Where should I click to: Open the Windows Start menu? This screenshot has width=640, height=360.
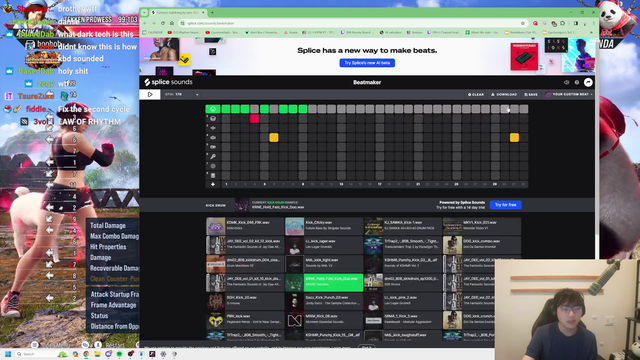click(7, 354)
